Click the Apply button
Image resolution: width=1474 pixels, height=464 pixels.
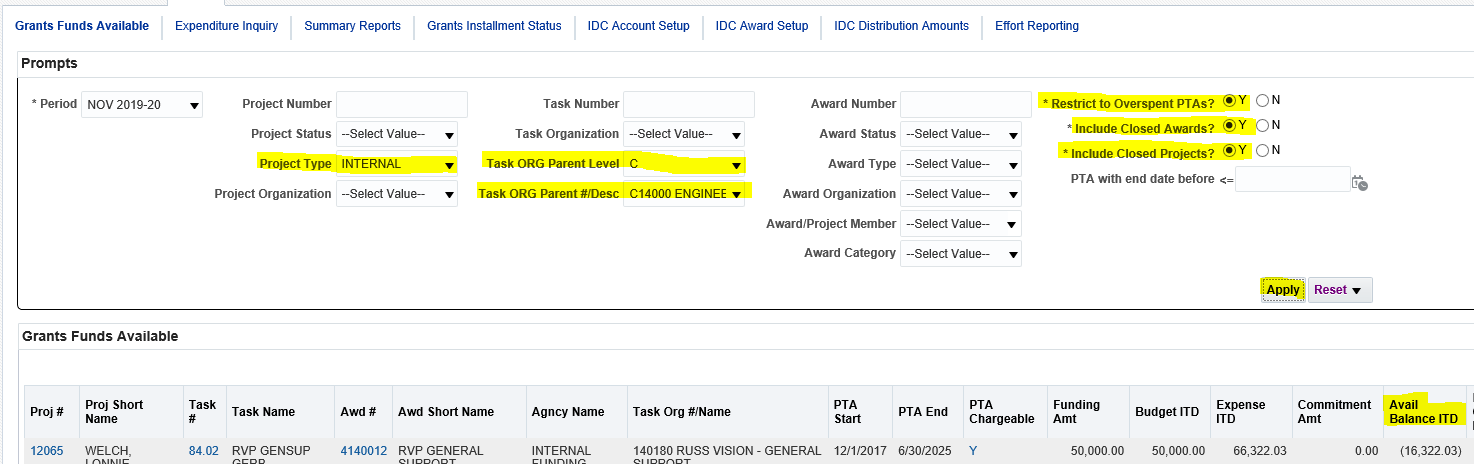click(x=1282, y=290)
